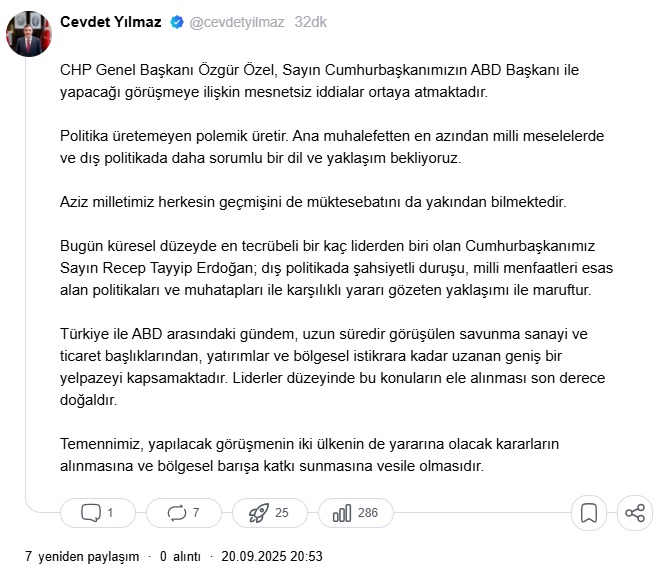Viewport: 665px width, 575px height.
Task: Click the blue verified badge
Action: pyautogui.click(x=177, y=21)
